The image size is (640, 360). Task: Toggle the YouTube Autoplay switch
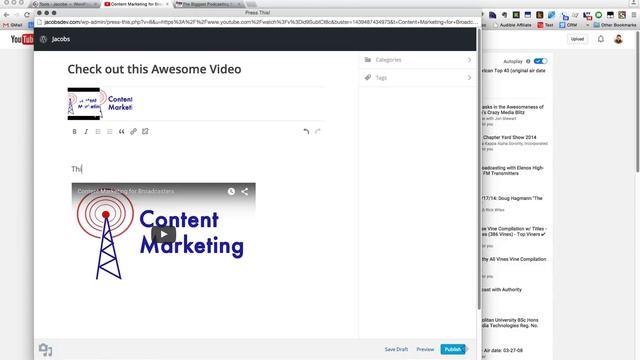pyautogui.click(x=540, y=61)
